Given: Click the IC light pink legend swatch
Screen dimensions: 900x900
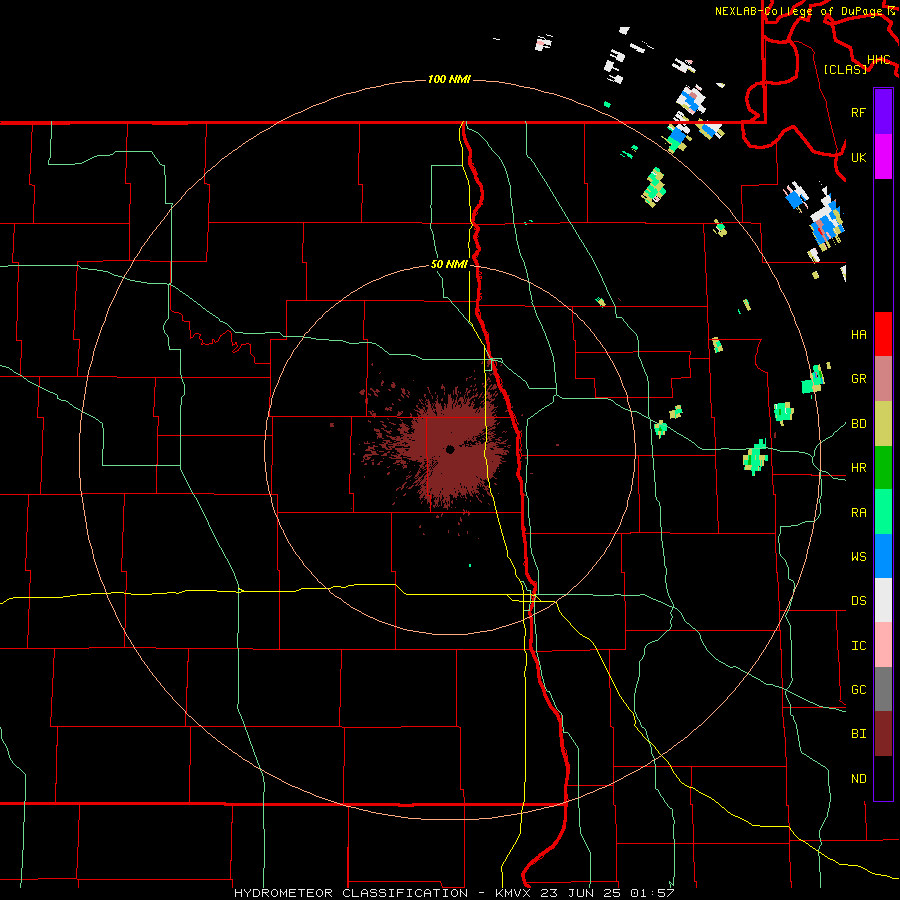Looking at the screenshot, I should (x=883, y=645).
